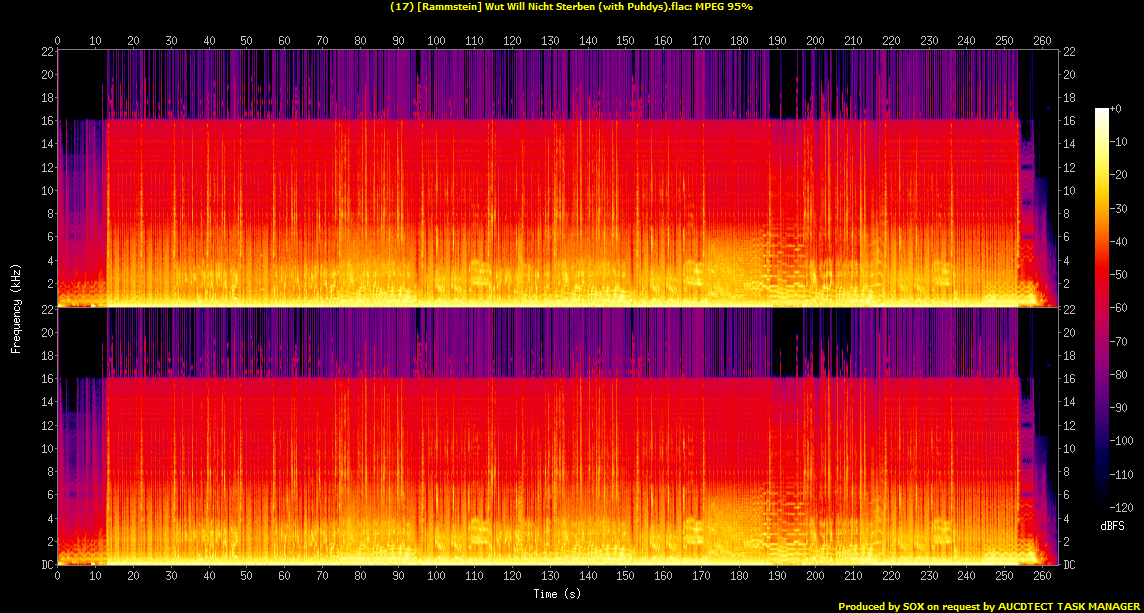Click the dBFS color gradient bar
This screenshot has width=1144, height=613.
tap(1102, 308)
